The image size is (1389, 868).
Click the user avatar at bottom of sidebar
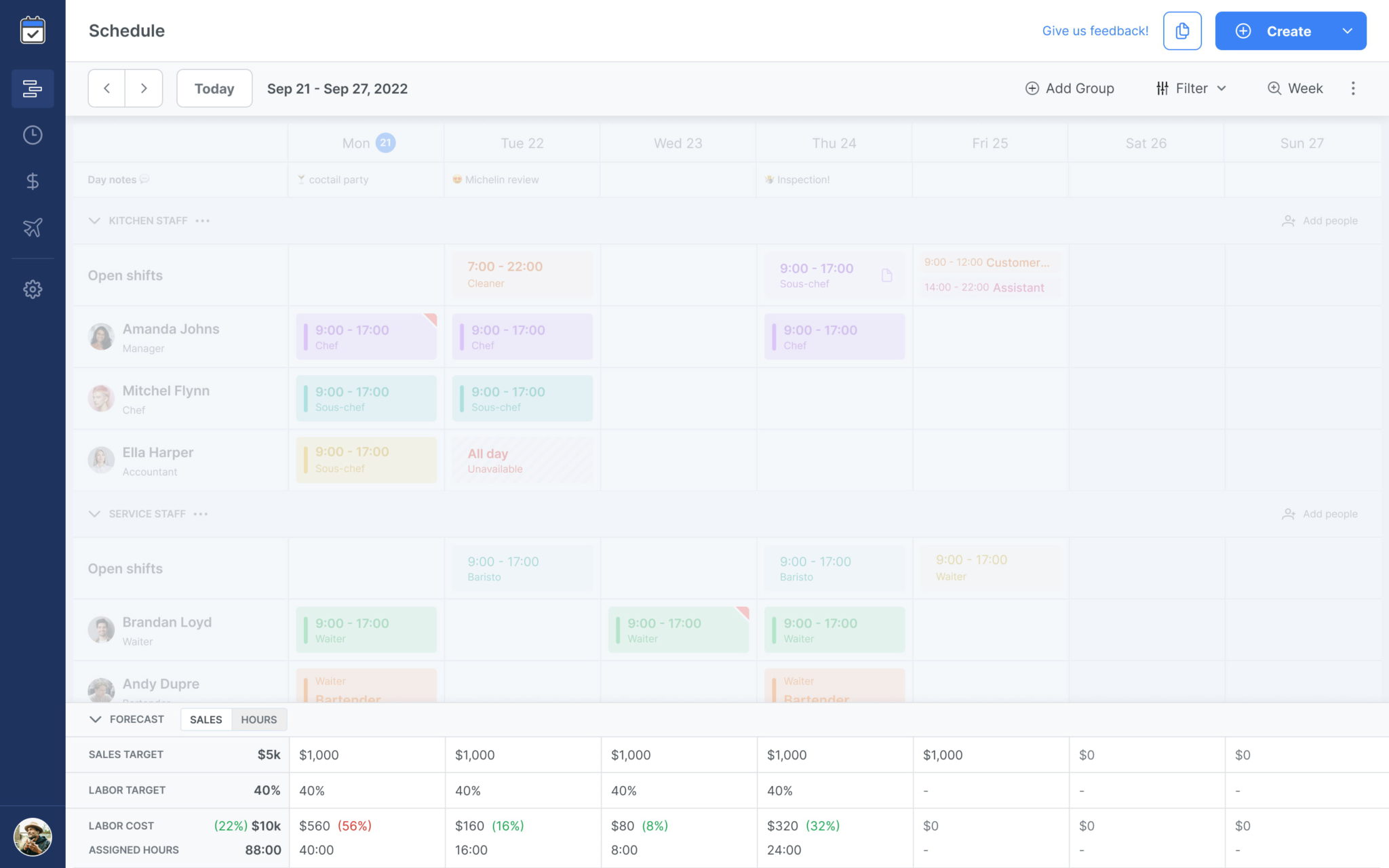tap(32, 837)
